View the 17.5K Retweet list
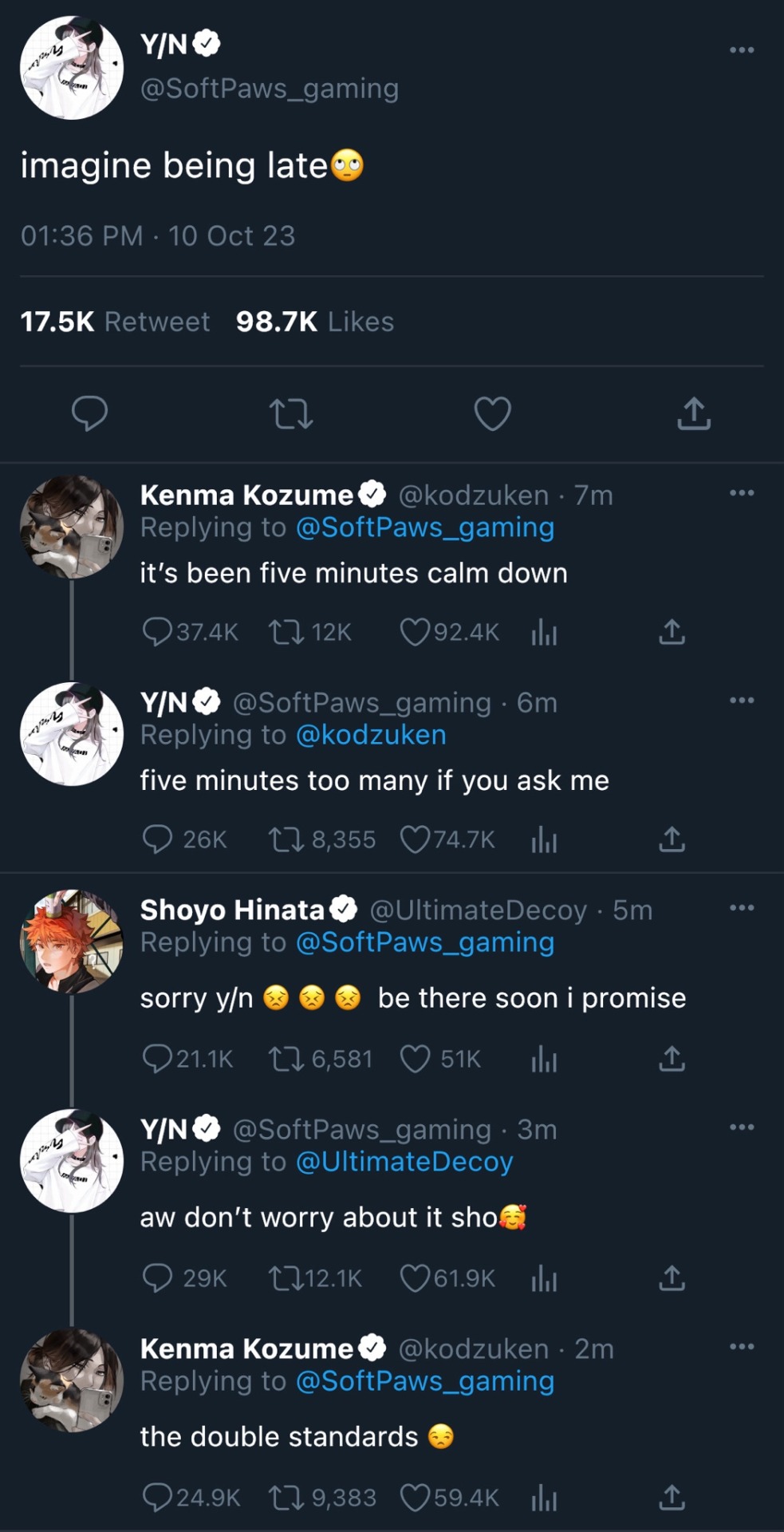Viewport: 784px width, 1532px height. (115, 322)
